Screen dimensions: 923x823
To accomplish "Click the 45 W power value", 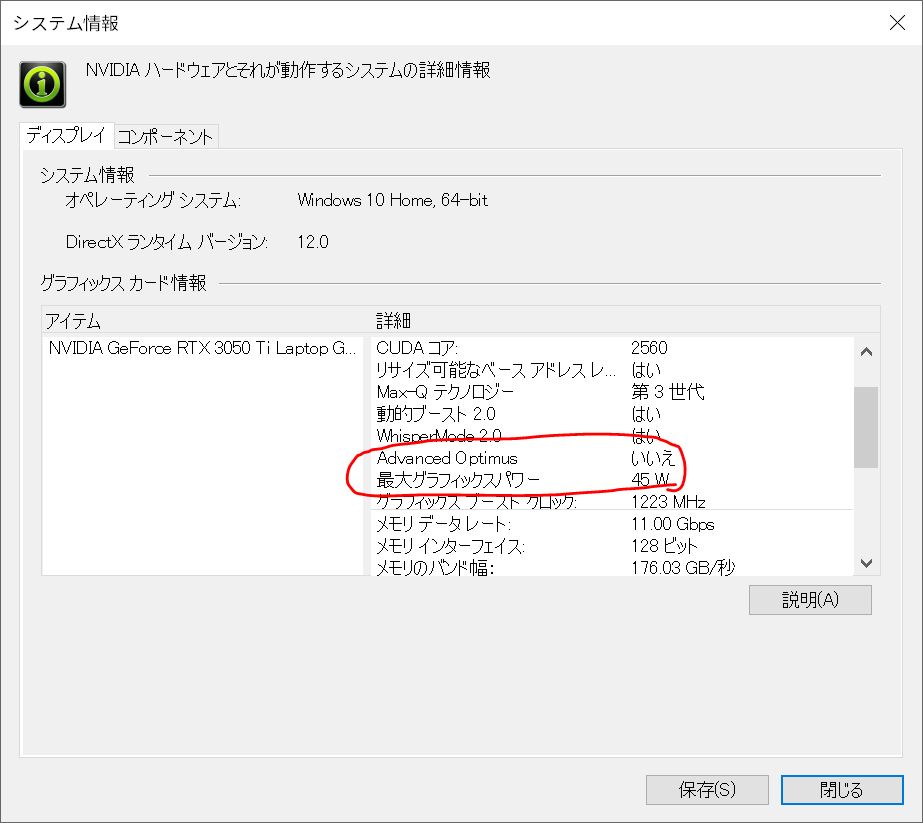I will coord(650,480).
